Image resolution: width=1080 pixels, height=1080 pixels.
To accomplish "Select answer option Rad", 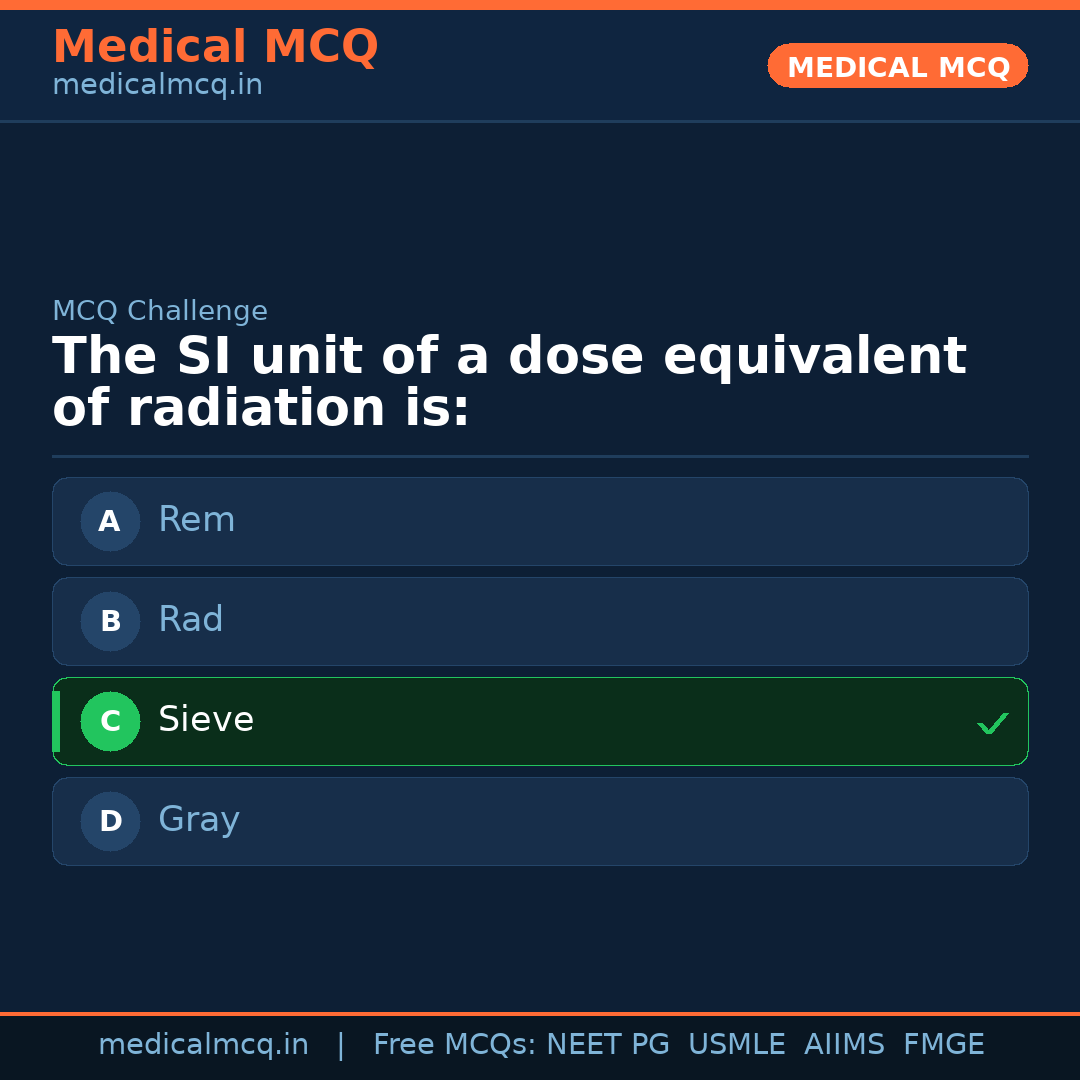I will (540, 621).
